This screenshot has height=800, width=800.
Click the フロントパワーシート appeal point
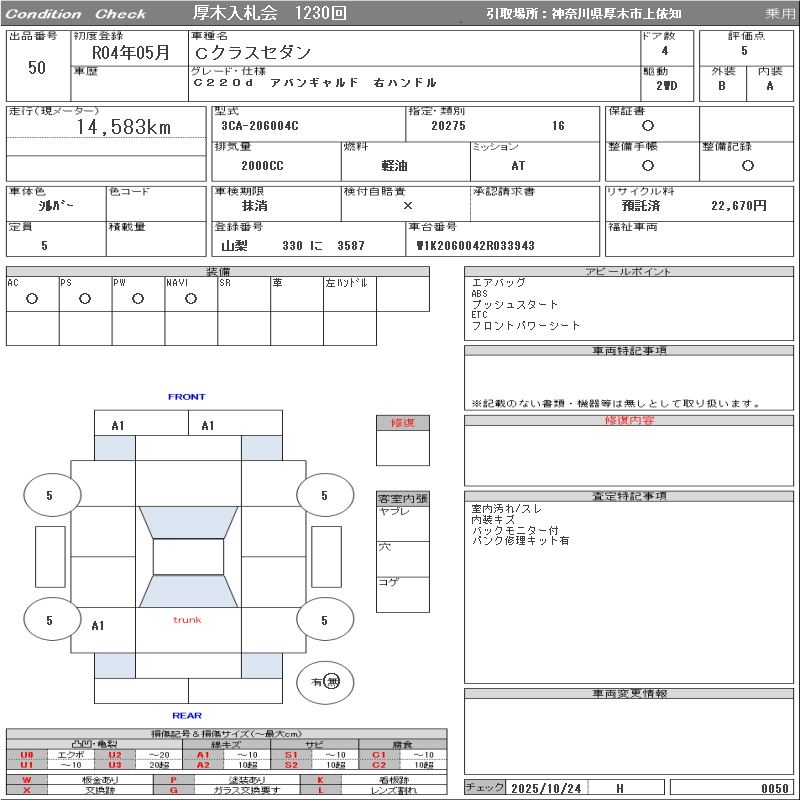click(x=526, y=326)
